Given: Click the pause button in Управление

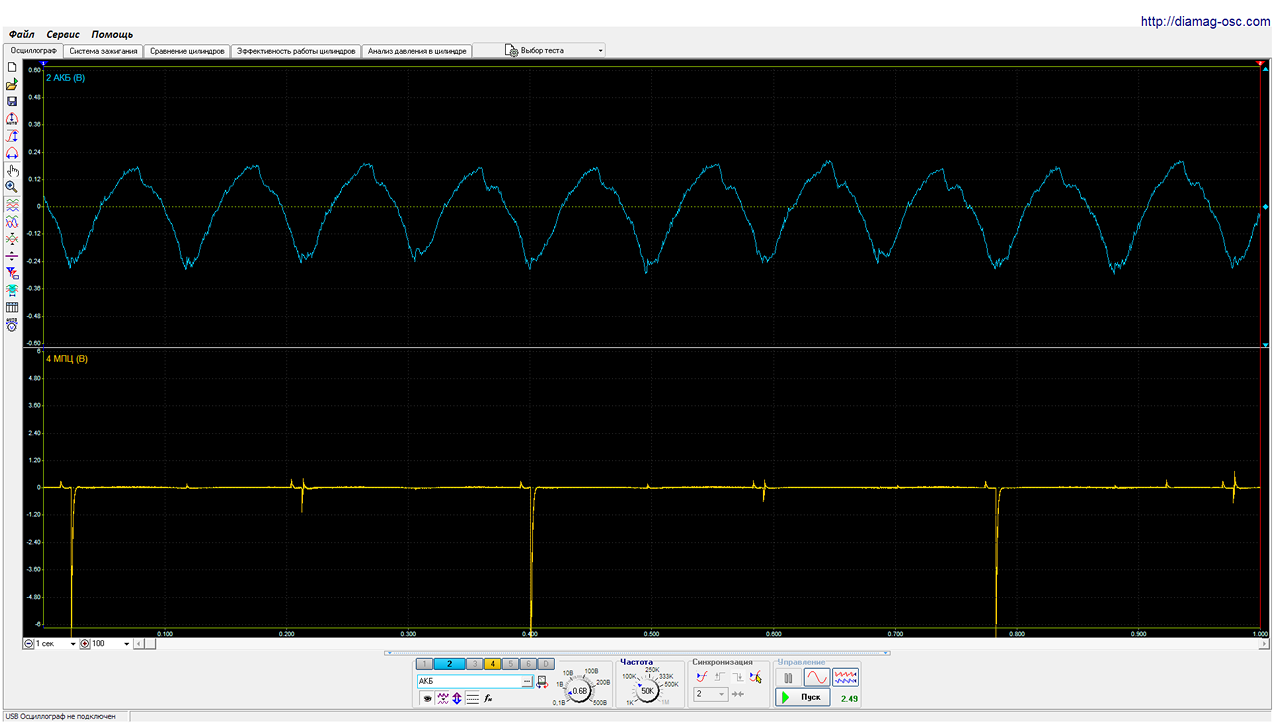Looking at the screenshot, I should (x=788, y=677).
